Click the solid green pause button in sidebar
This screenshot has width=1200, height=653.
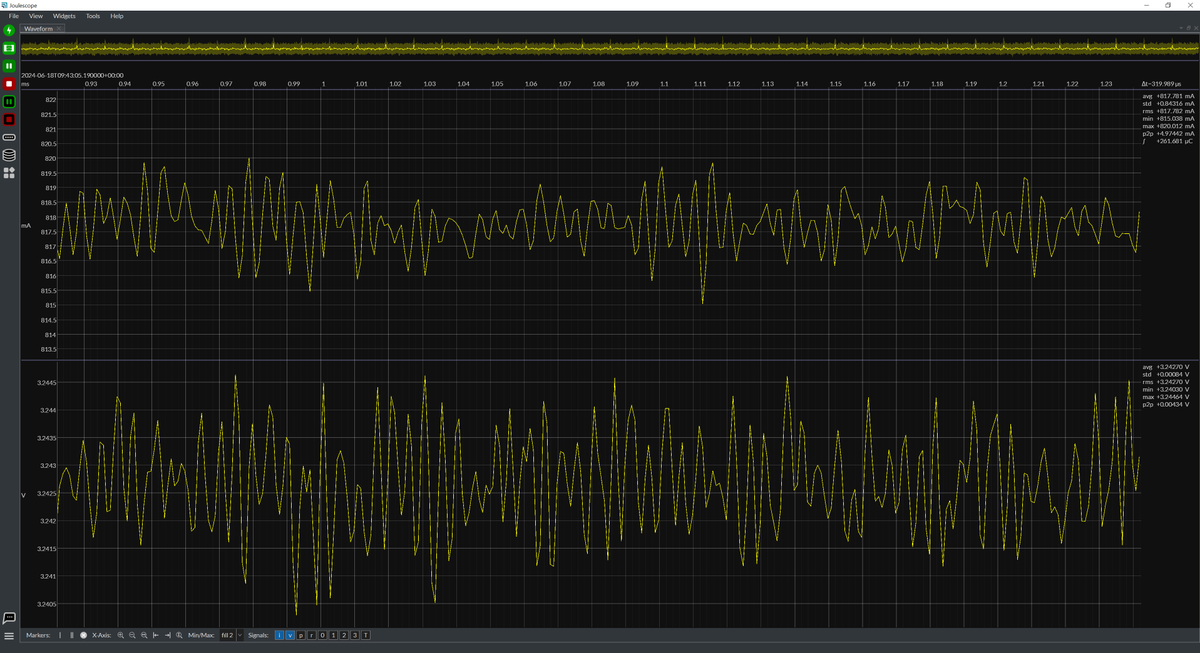click(x=9, y=66)
